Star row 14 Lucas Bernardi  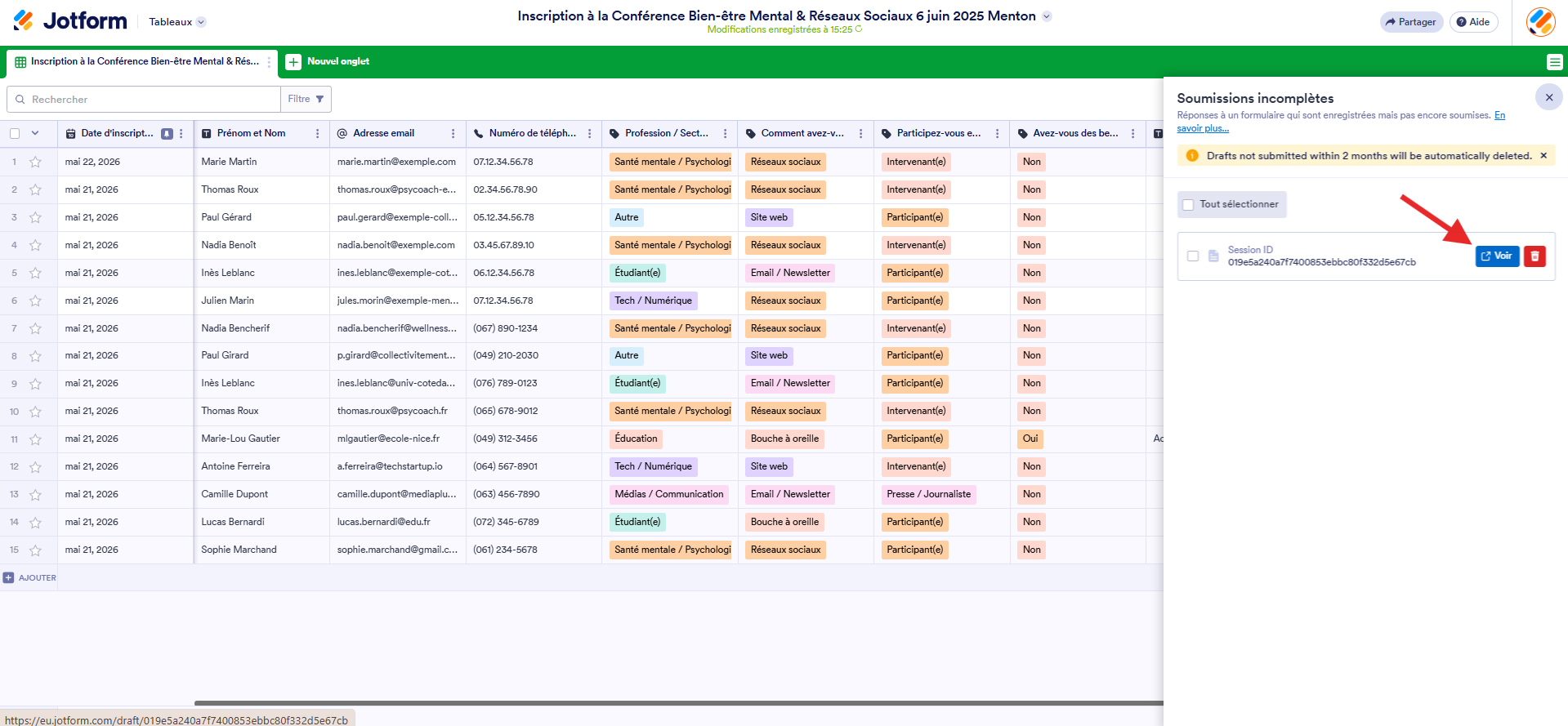click(x=35, y=523)
